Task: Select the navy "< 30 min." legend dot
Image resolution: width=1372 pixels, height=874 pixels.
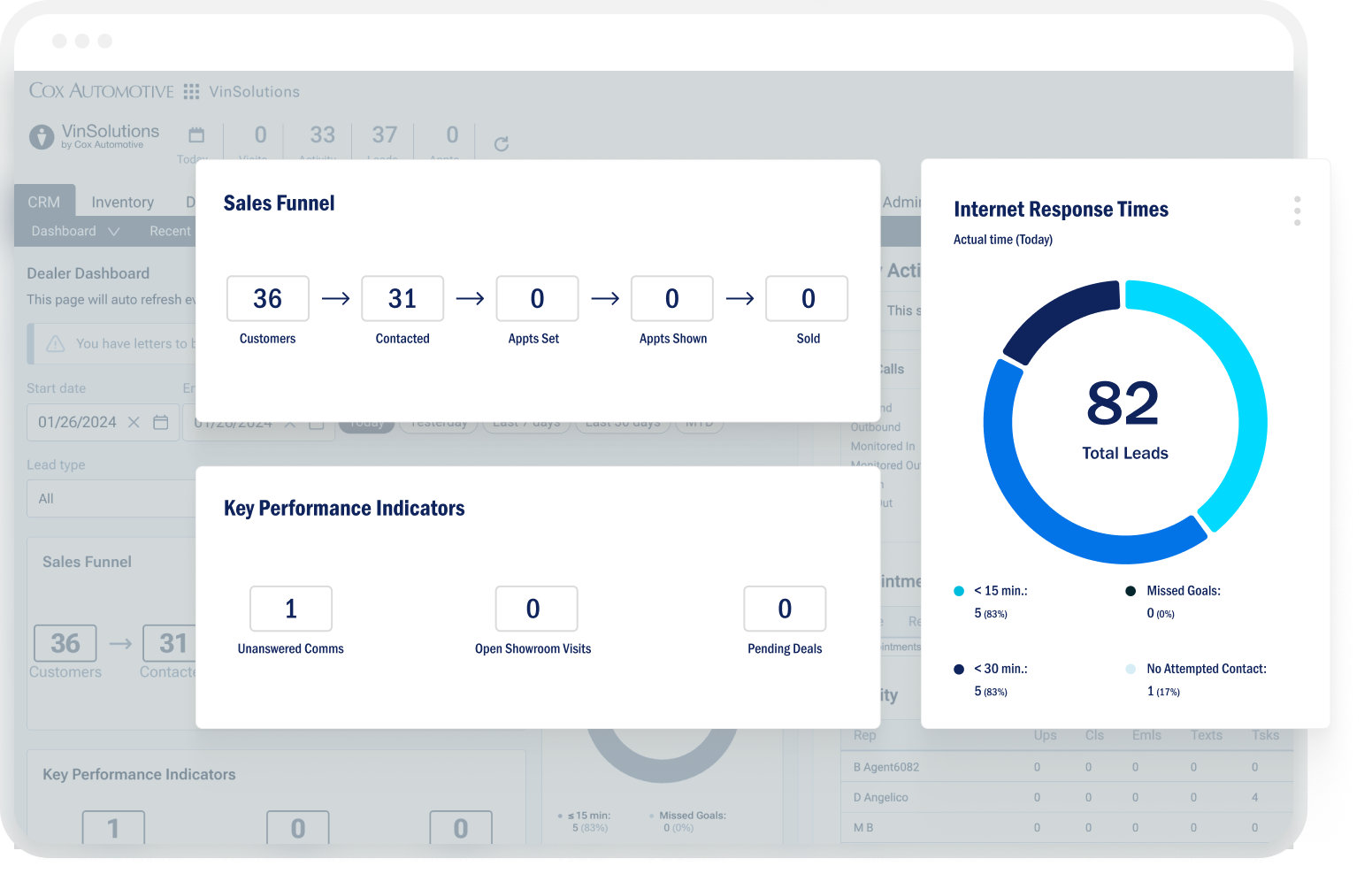Action: 959,669
